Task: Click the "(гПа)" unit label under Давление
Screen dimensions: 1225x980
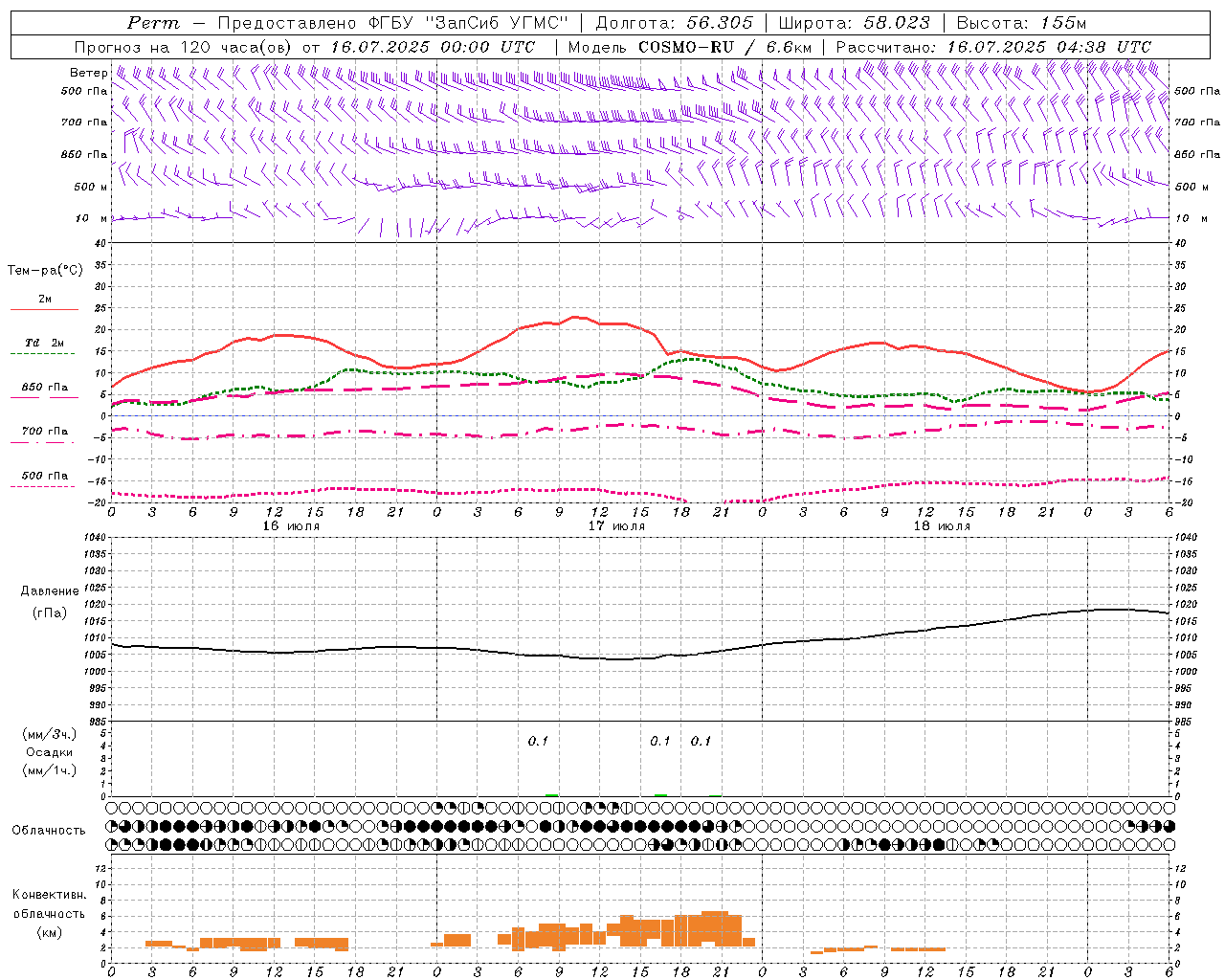Action: (49, 612)
